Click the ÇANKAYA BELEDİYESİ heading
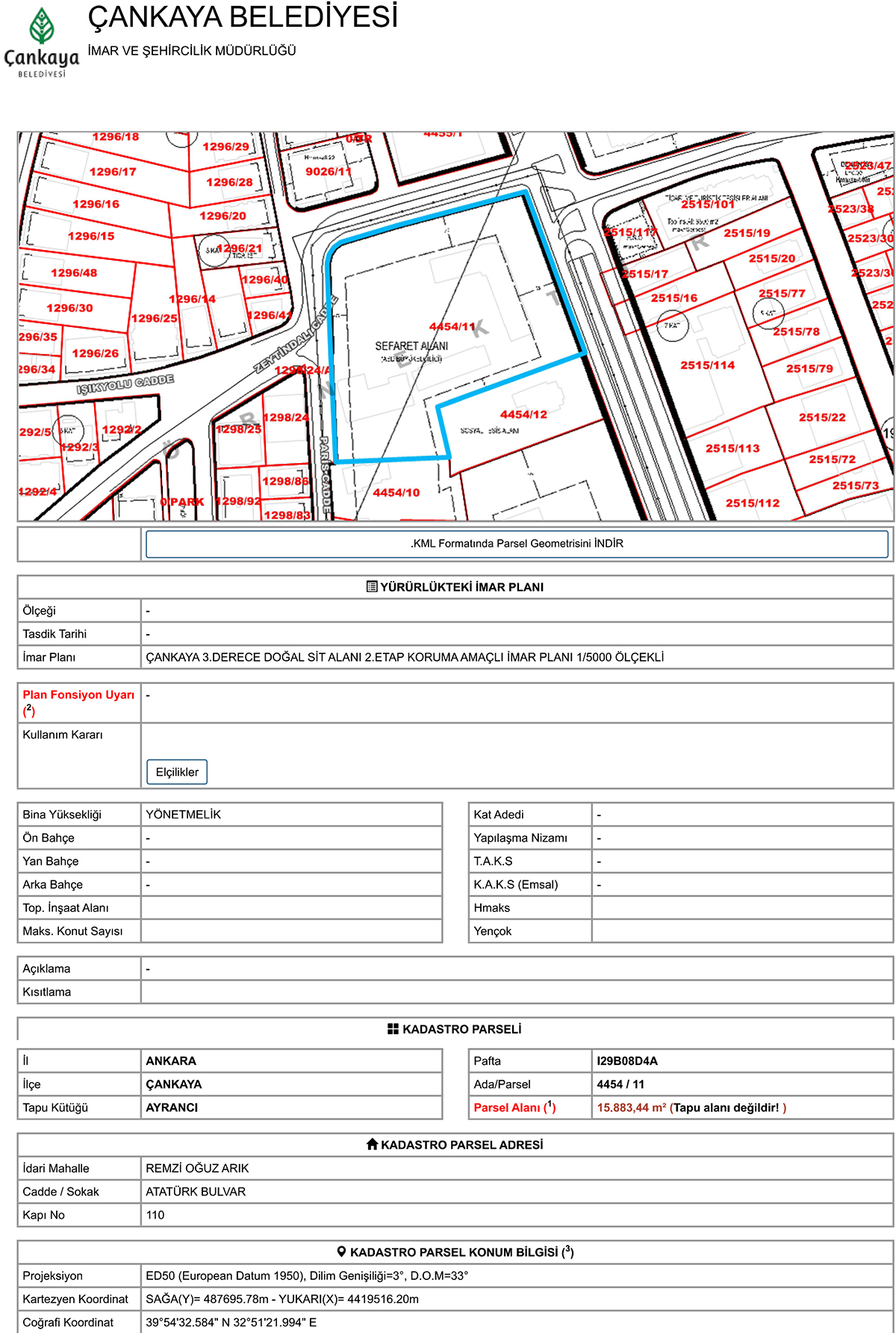Screen dimensions: 896x1333 243,16
